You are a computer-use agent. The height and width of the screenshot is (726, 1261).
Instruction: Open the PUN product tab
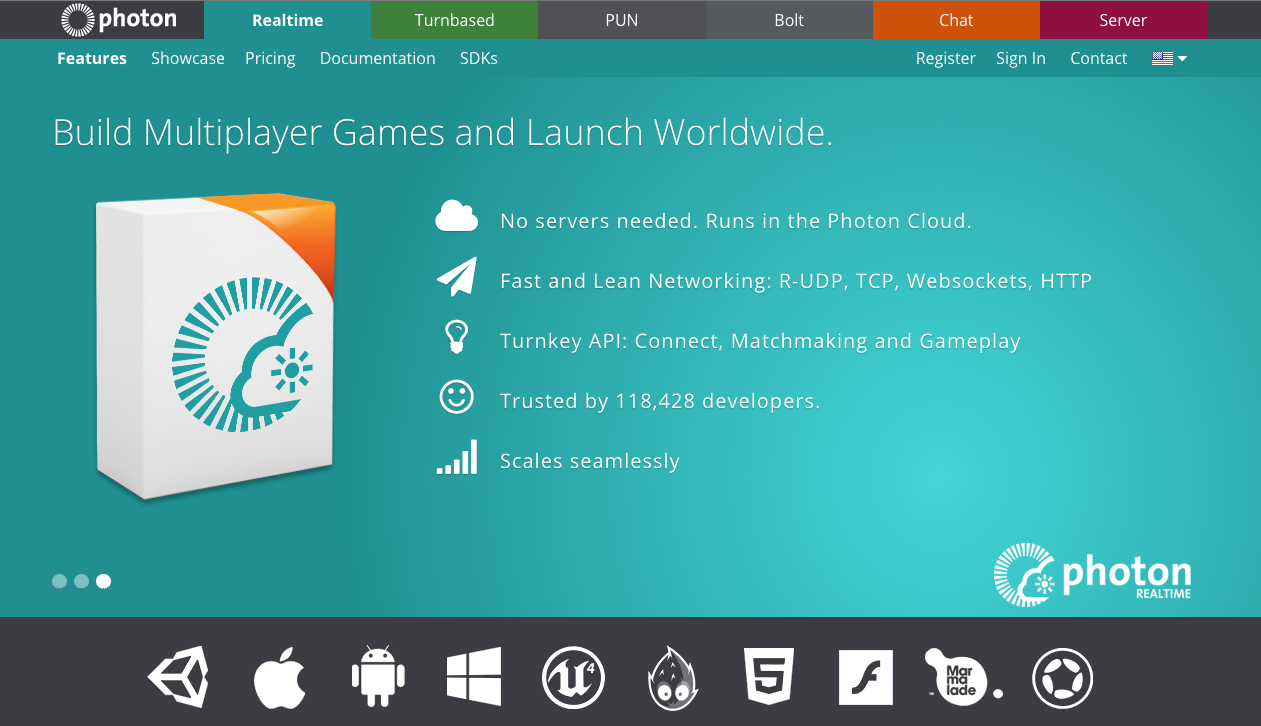click(x=622, y=20)
